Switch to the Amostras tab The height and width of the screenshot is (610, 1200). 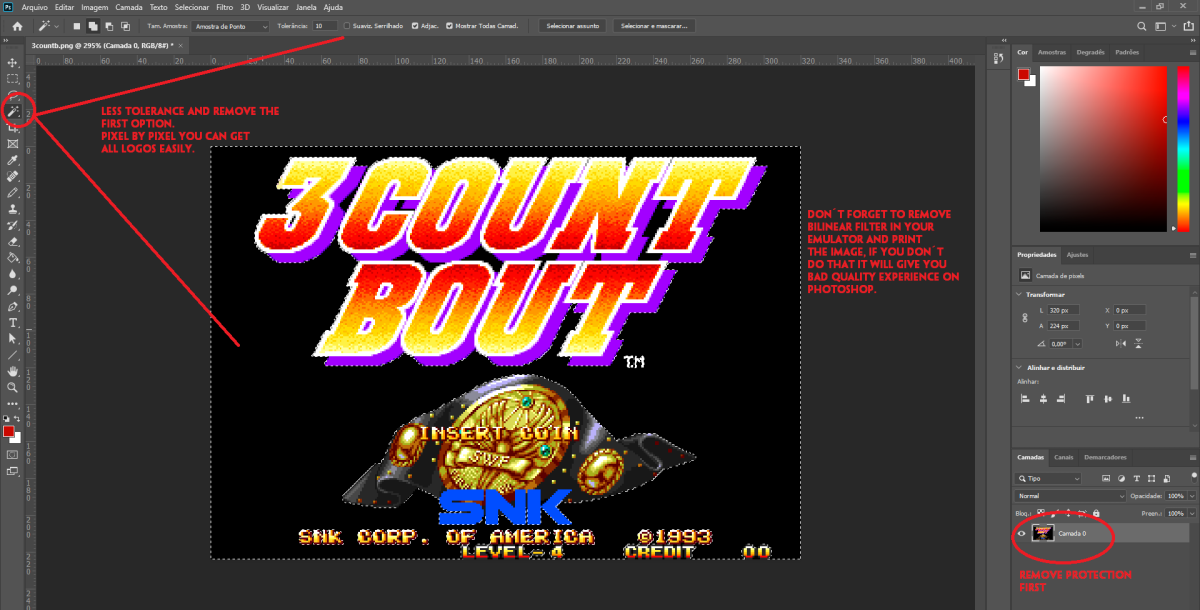[1052, 51]
